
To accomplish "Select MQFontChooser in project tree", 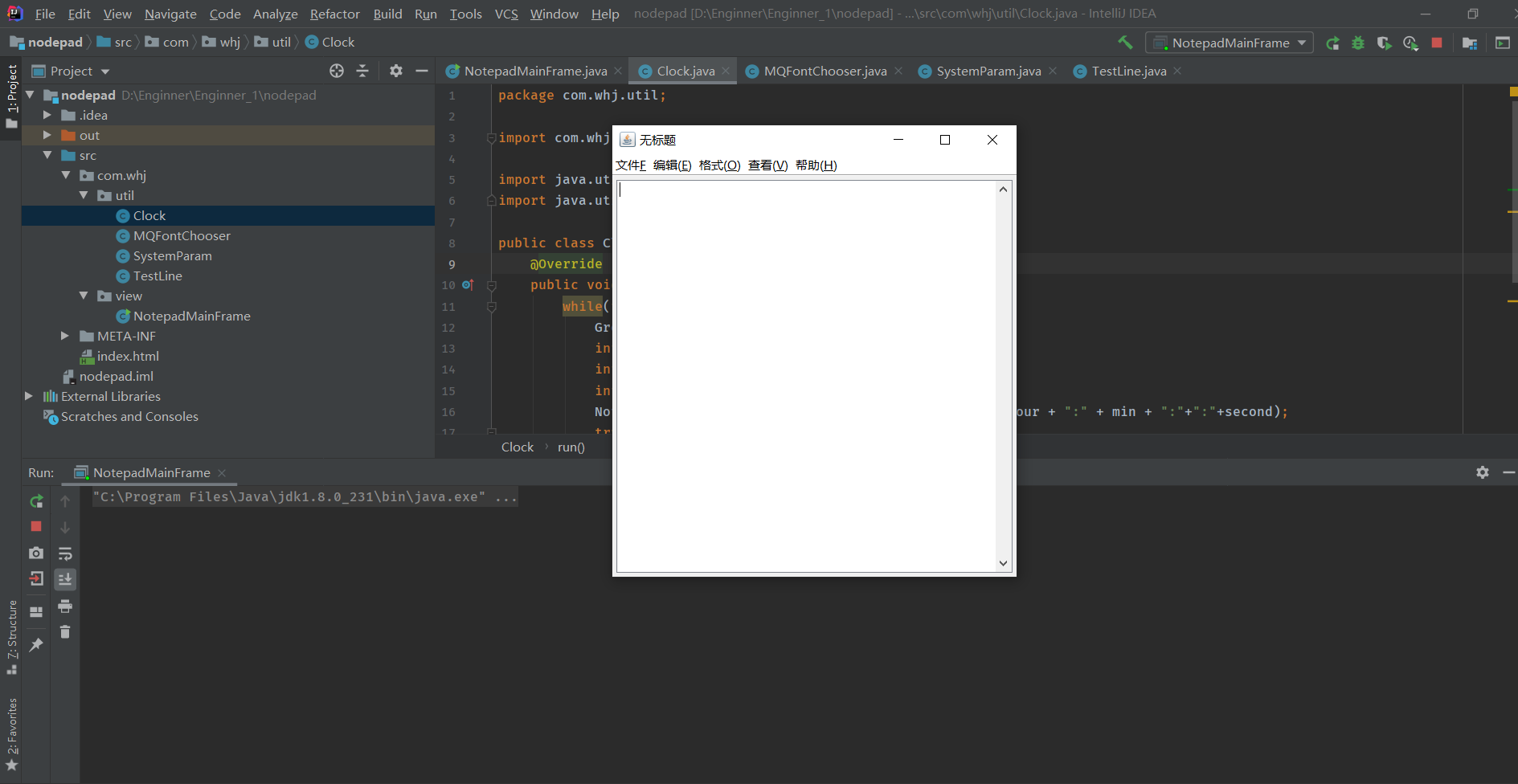I will [182, 235].
